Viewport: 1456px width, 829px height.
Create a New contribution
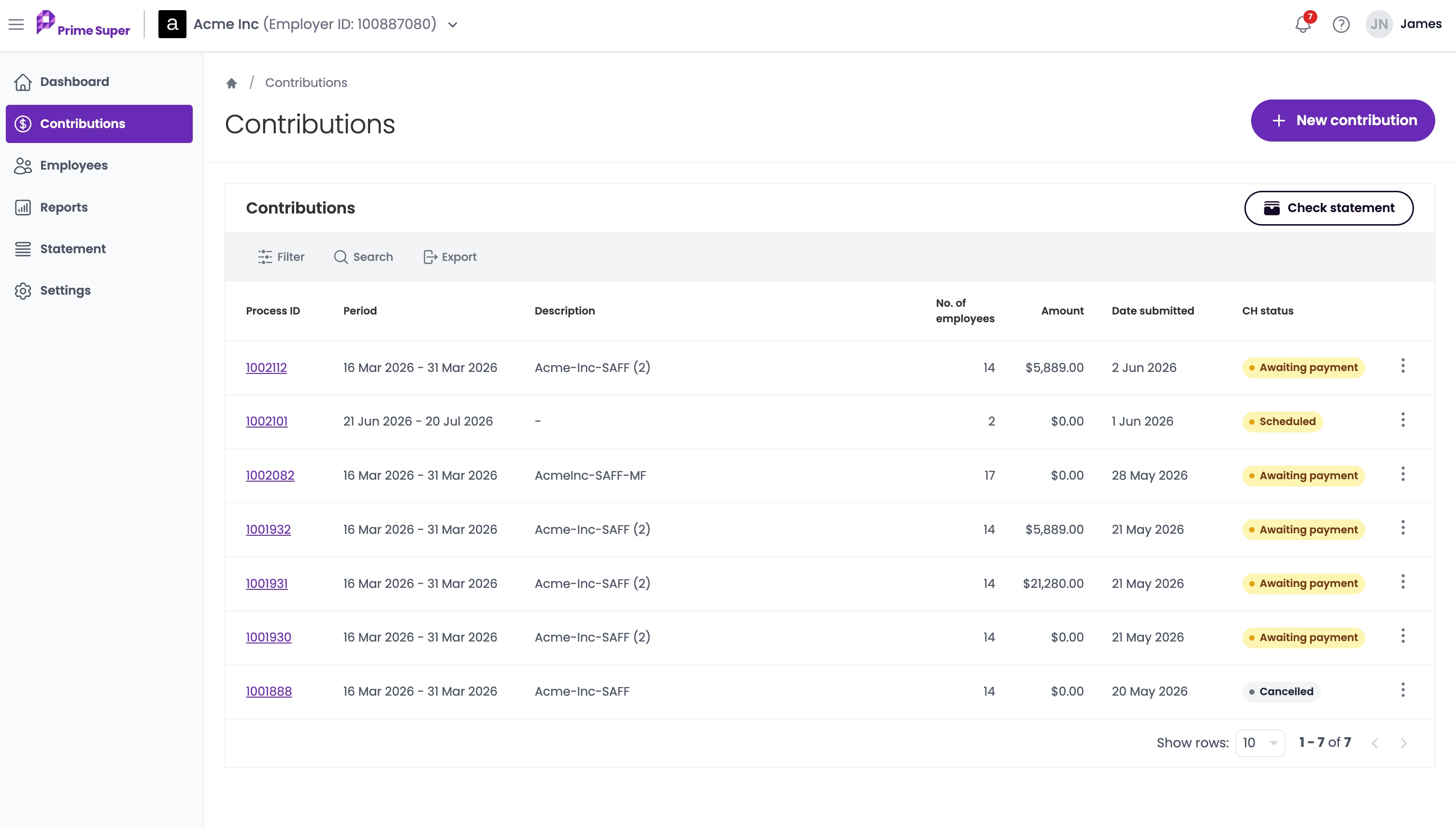click(x=1343, y=120)
